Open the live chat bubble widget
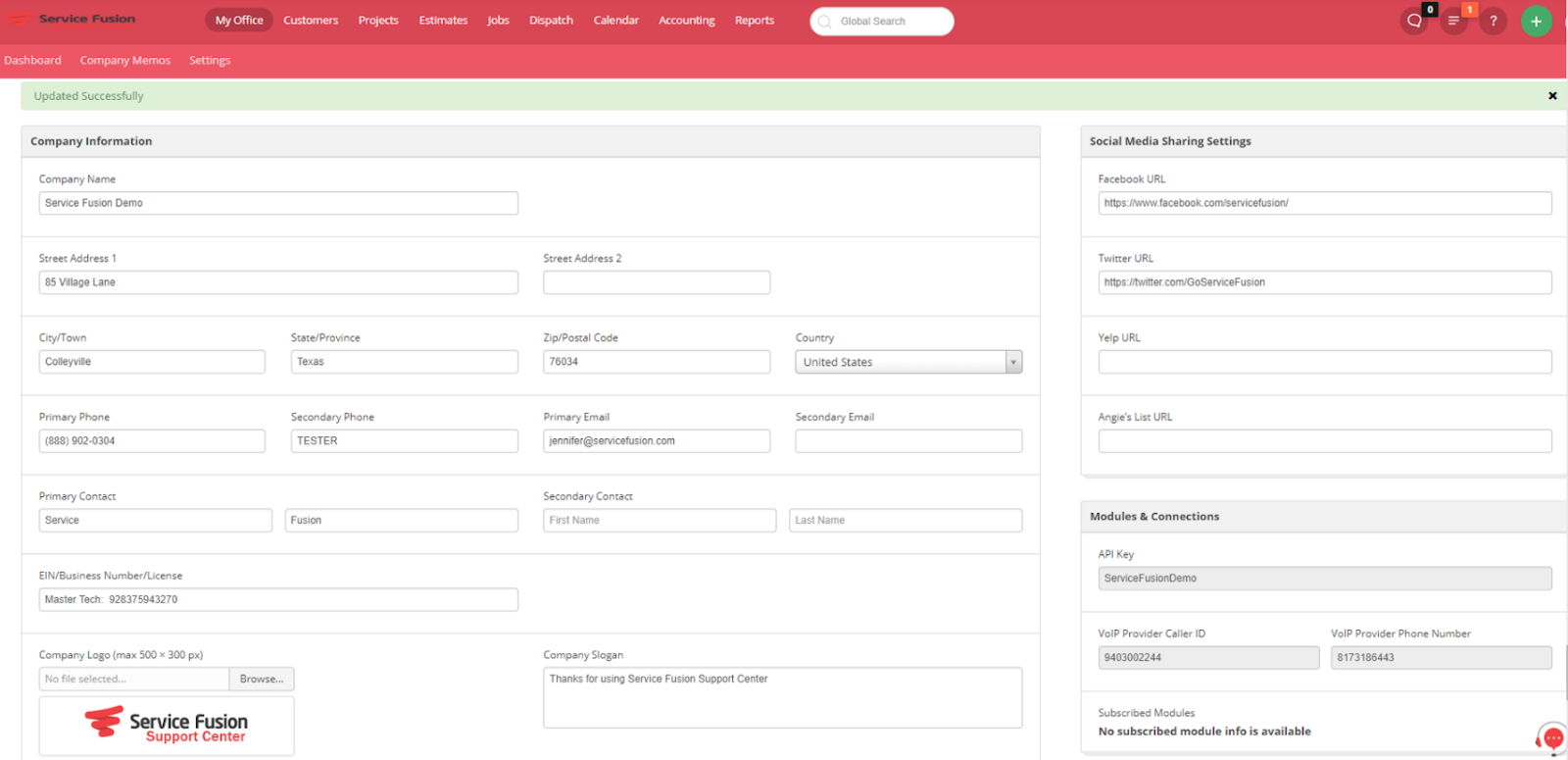This screenshot has height=760, width=1568. point(1552,737)
